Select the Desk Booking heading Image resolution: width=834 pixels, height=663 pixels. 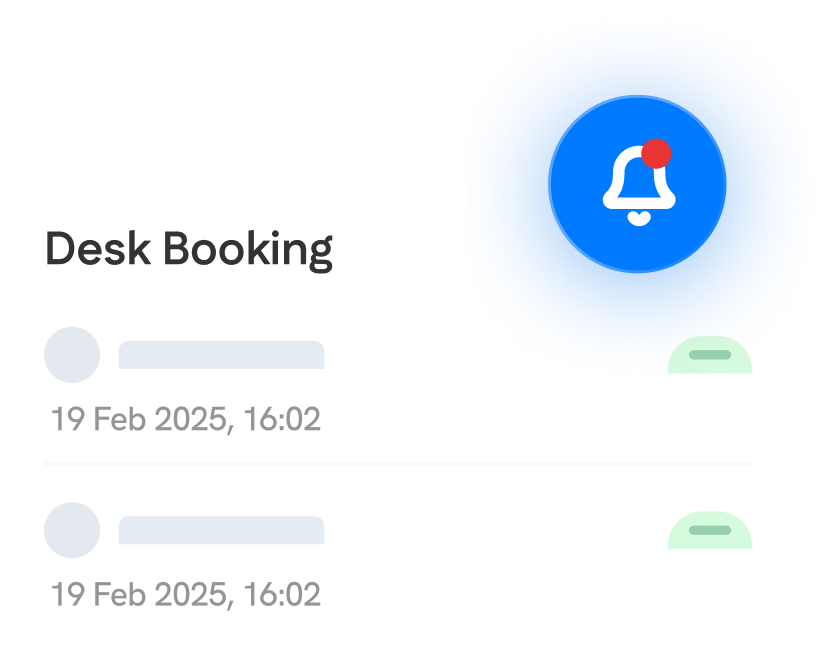tap(190, 248)
